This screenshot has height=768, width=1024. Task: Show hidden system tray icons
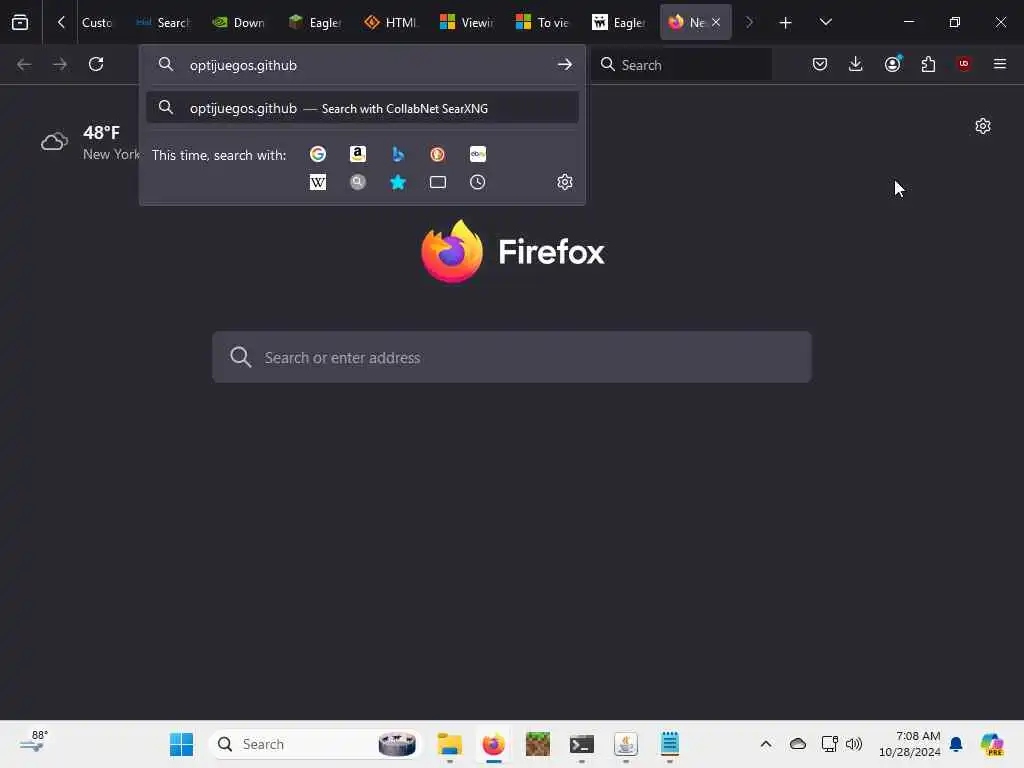(766, 744)
